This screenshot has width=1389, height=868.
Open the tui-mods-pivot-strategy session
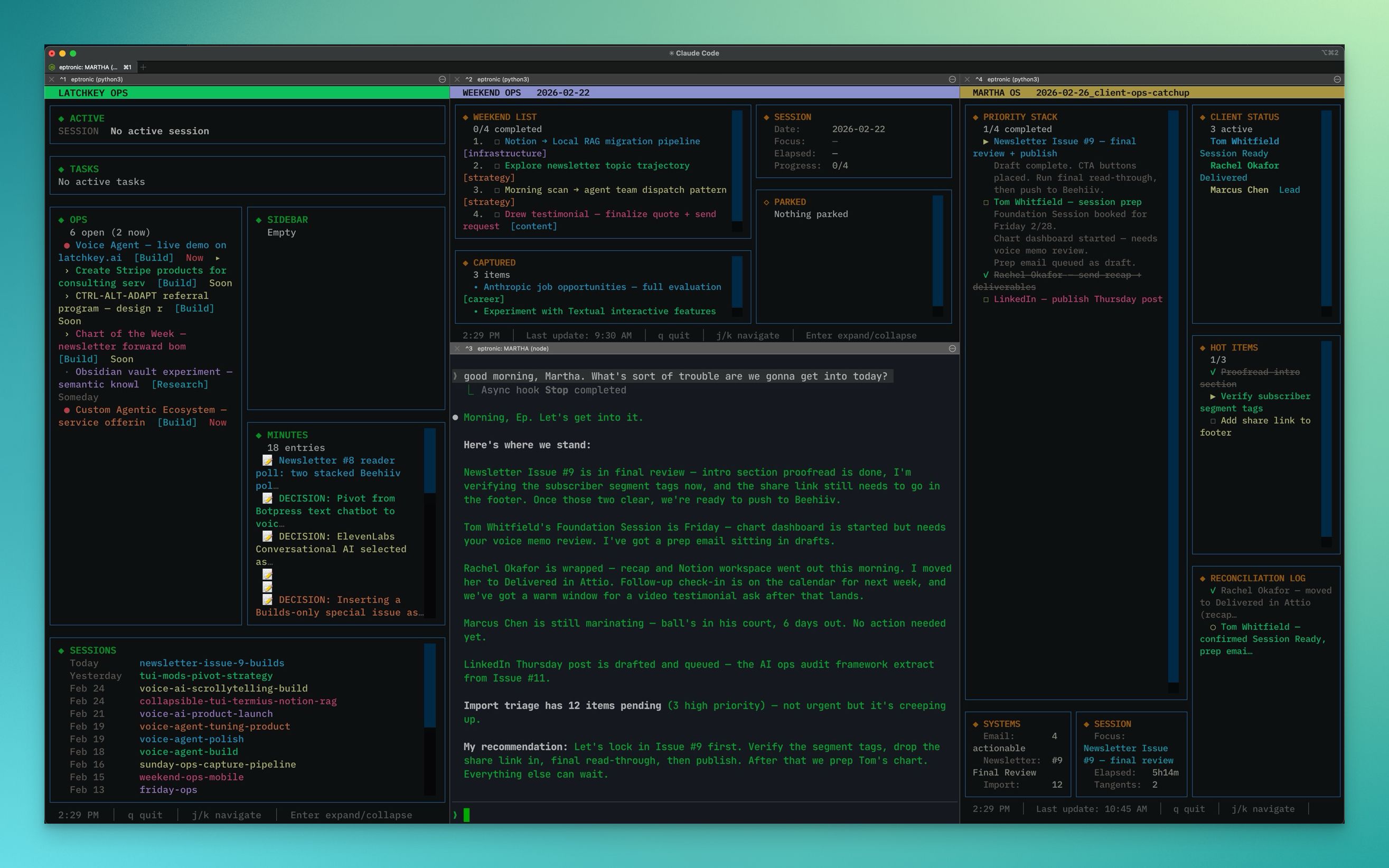[x=205, y=676]
